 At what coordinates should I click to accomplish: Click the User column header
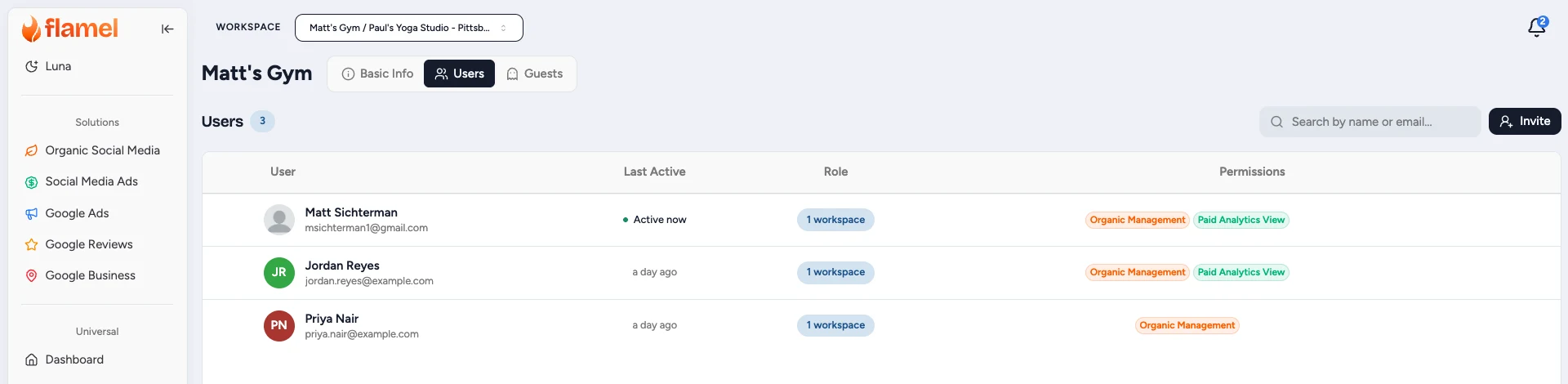(x=283, y=172)
